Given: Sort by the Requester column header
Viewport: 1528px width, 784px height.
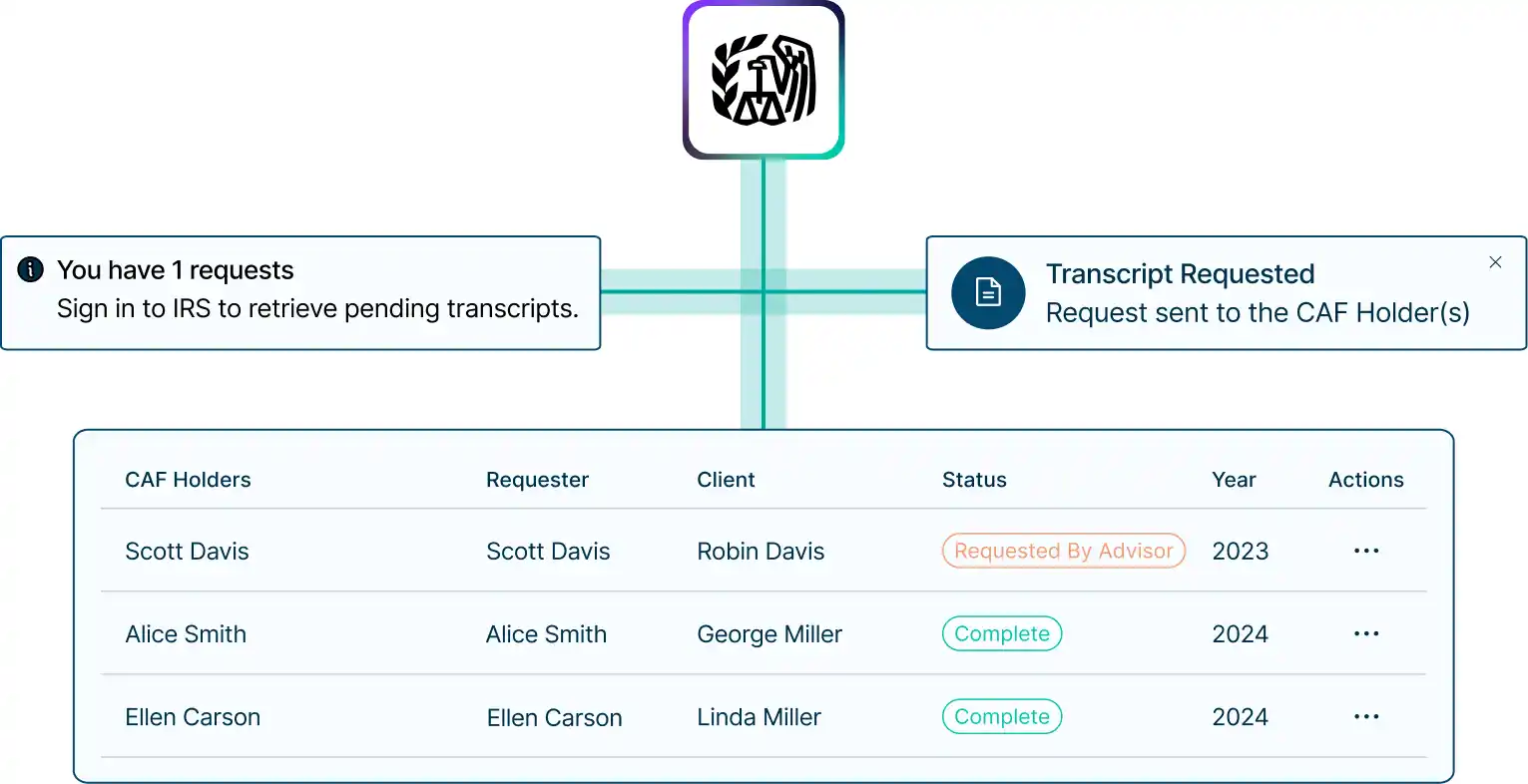Looking at the screenshot, I should point(537,480).
